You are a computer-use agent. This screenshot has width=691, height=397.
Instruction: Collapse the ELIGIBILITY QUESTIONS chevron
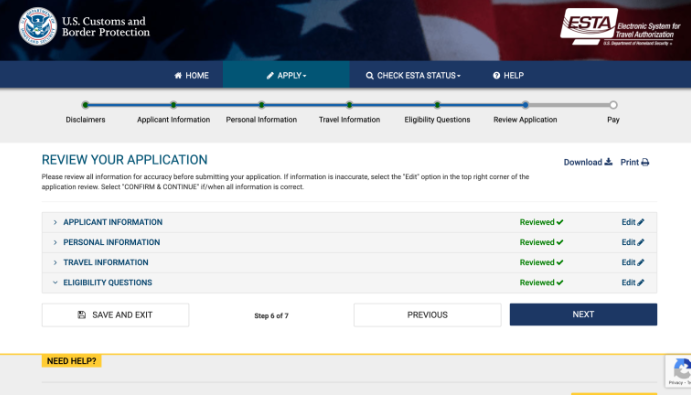click(x=55, y=282)
